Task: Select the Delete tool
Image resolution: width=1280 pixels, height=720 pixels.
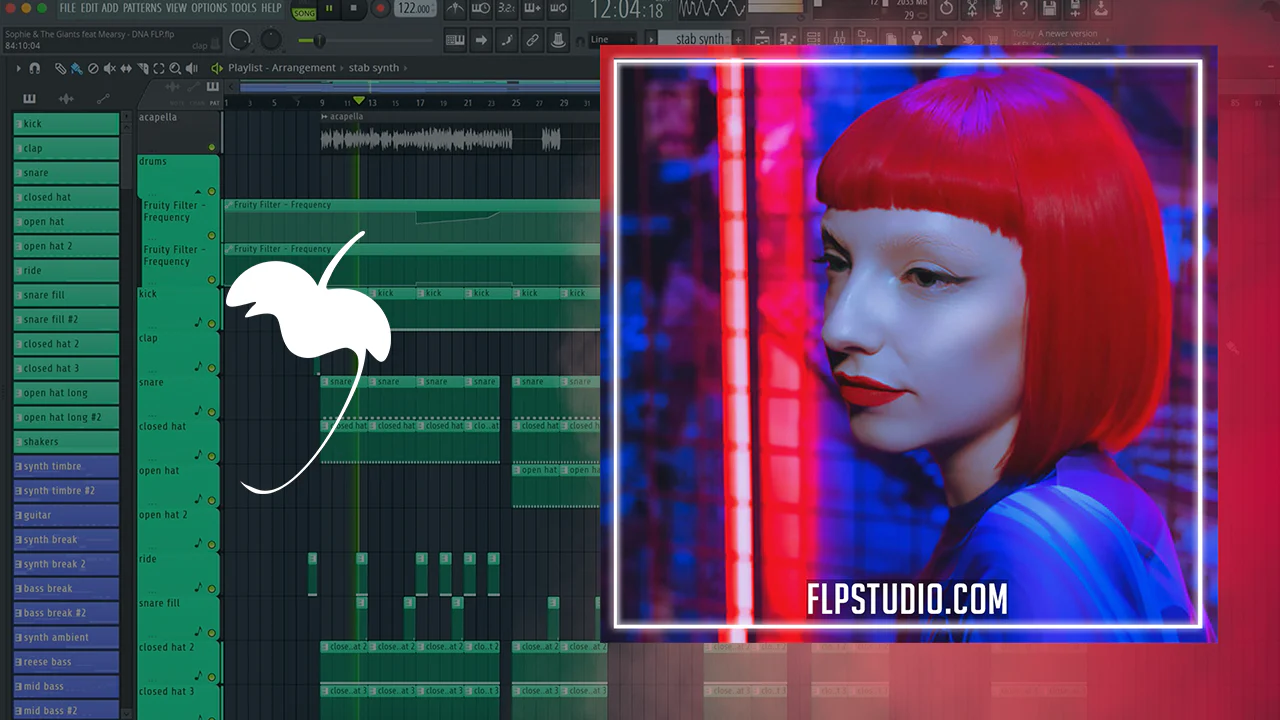Action: (93, 68)
